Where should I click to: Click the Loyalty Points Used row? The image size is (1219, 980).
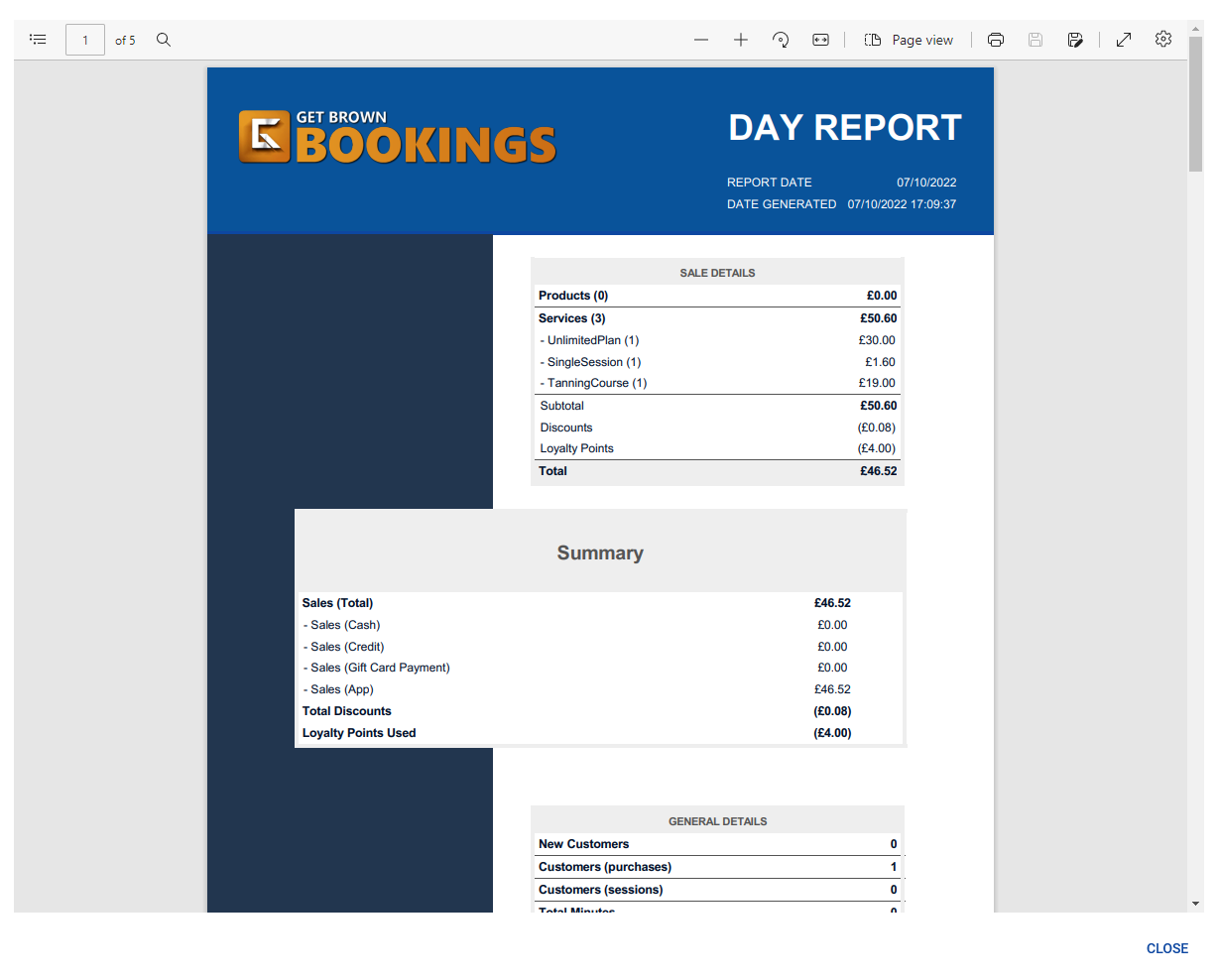click(x=599, y=733)
